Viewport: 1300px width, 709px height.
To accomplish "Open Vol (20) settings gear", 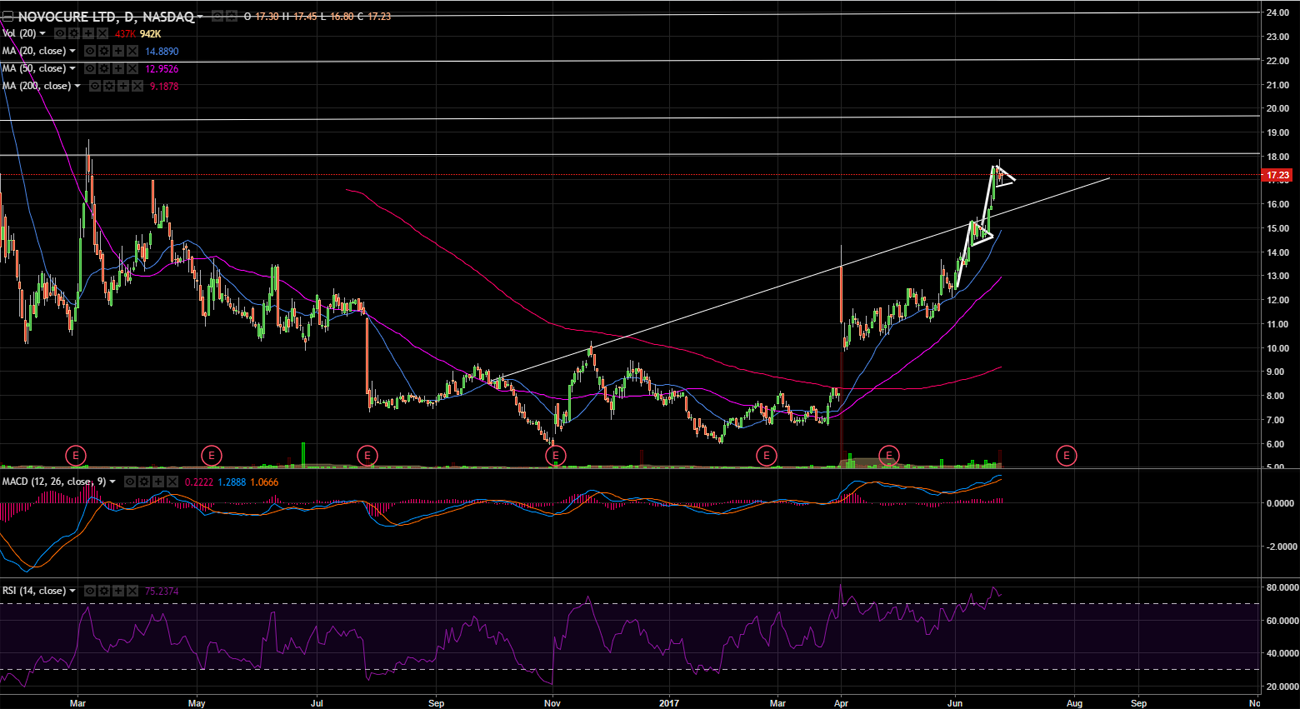I will point(74,34).
